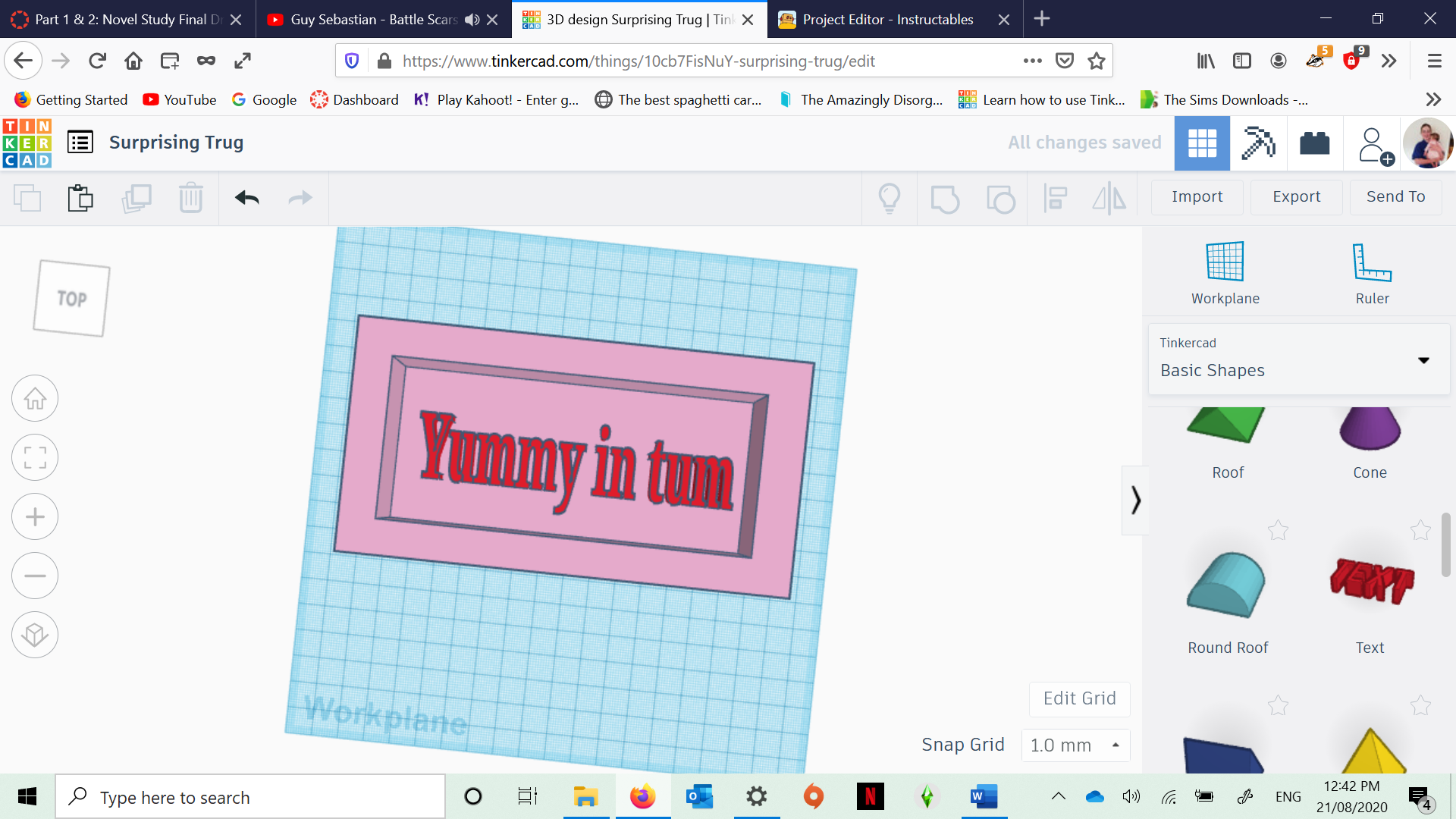Image resolution: width=1456 pixels, height=819 pixels.
Task: Open Netflix from taskbar
Action: (870, 796)
